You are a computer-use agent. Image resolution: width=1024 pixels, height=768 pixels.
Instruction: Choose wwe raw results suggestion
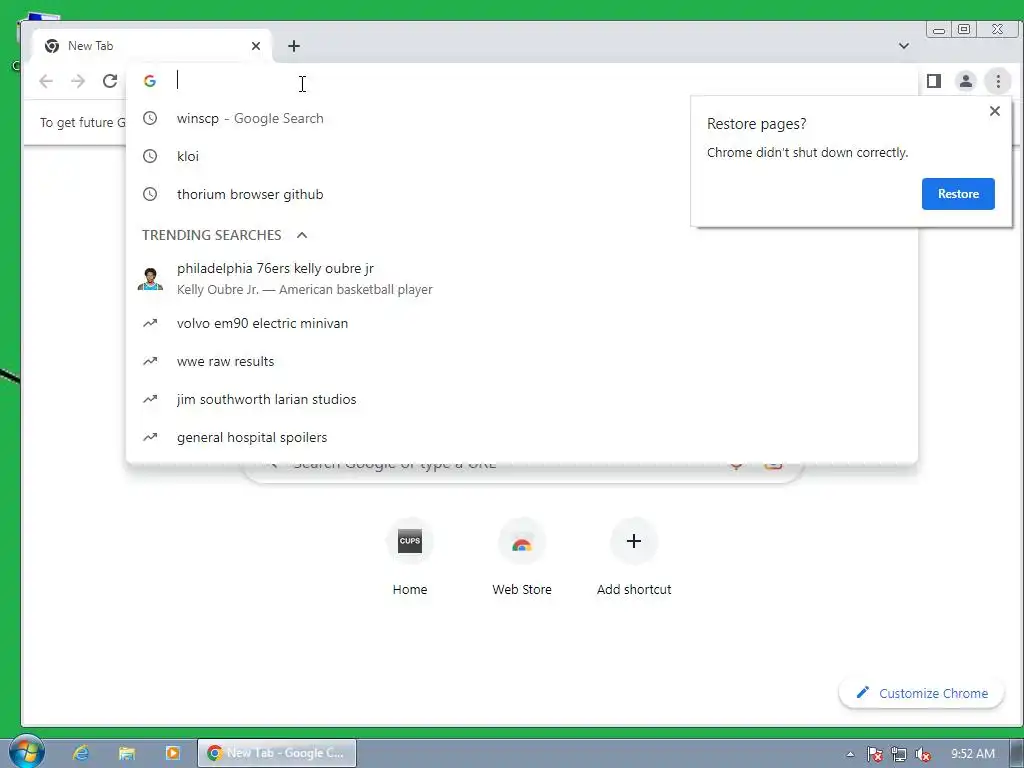[522, 361]
